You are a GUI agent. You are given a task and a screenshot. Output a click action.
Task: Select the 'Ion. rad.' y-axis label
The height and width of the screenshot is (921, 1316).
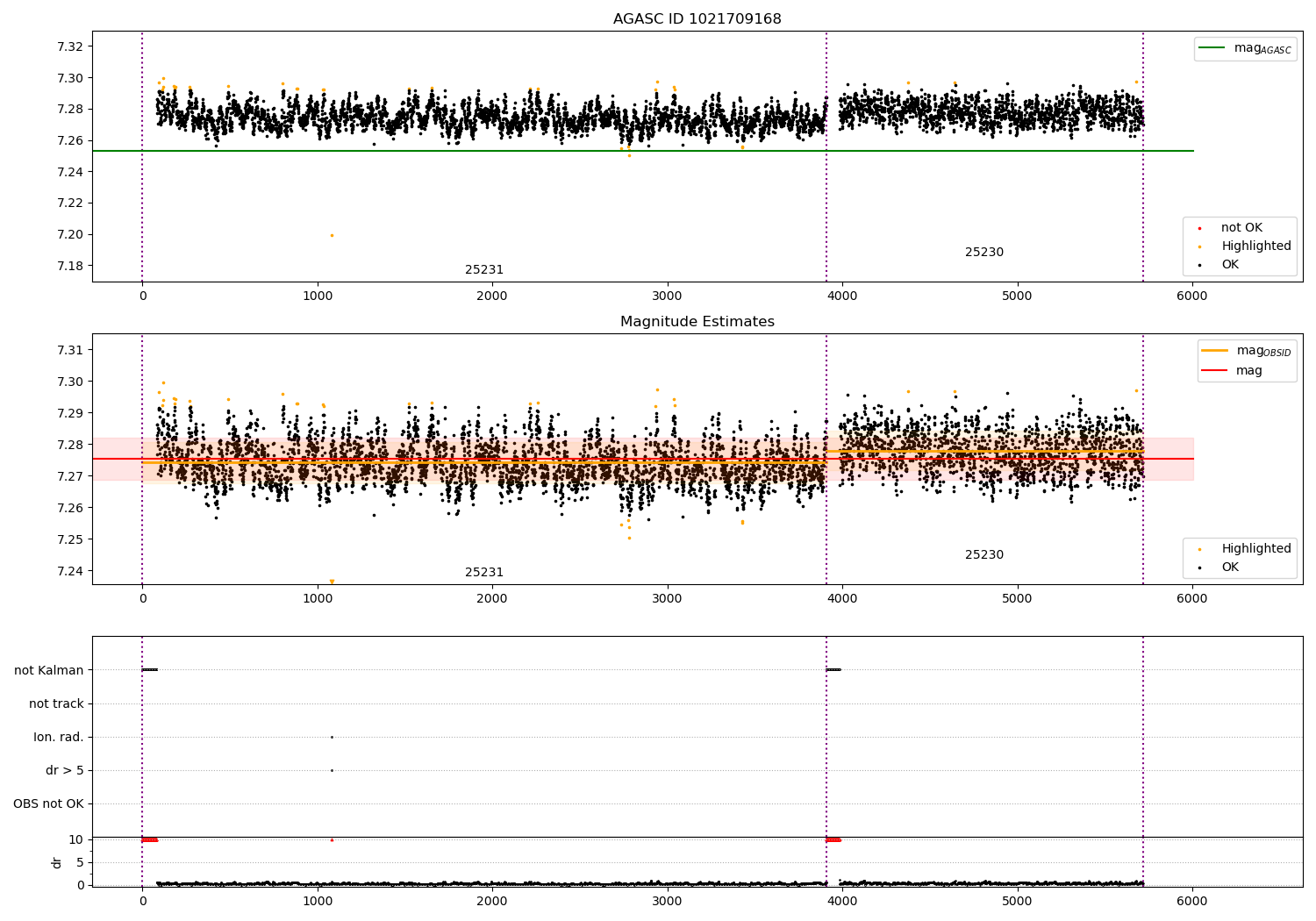[x=59, y=737]
